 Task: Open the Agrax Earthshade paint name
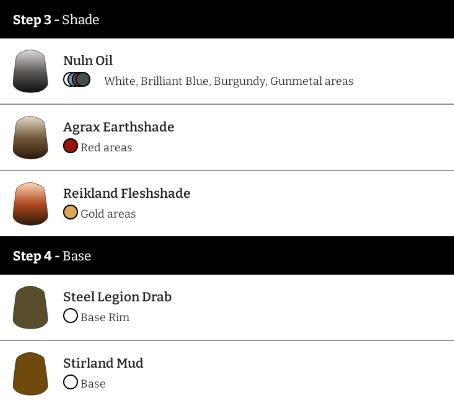point(119,127)
